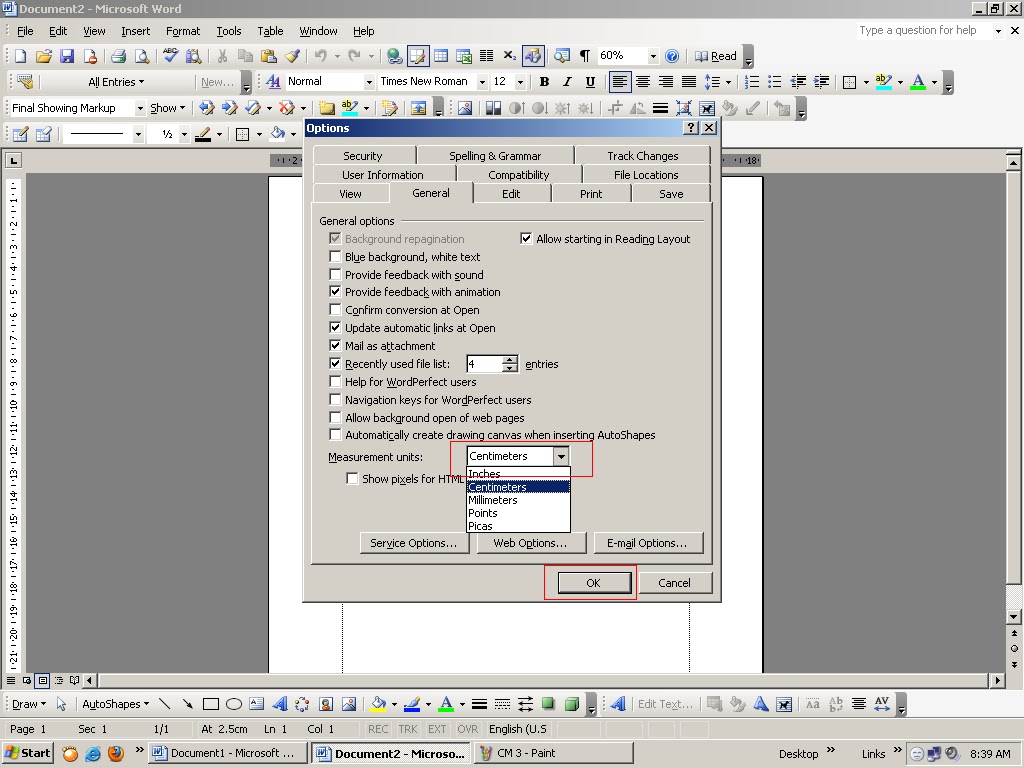
Task: Check Blue background, white text
Action: click(x=335, y=257)
